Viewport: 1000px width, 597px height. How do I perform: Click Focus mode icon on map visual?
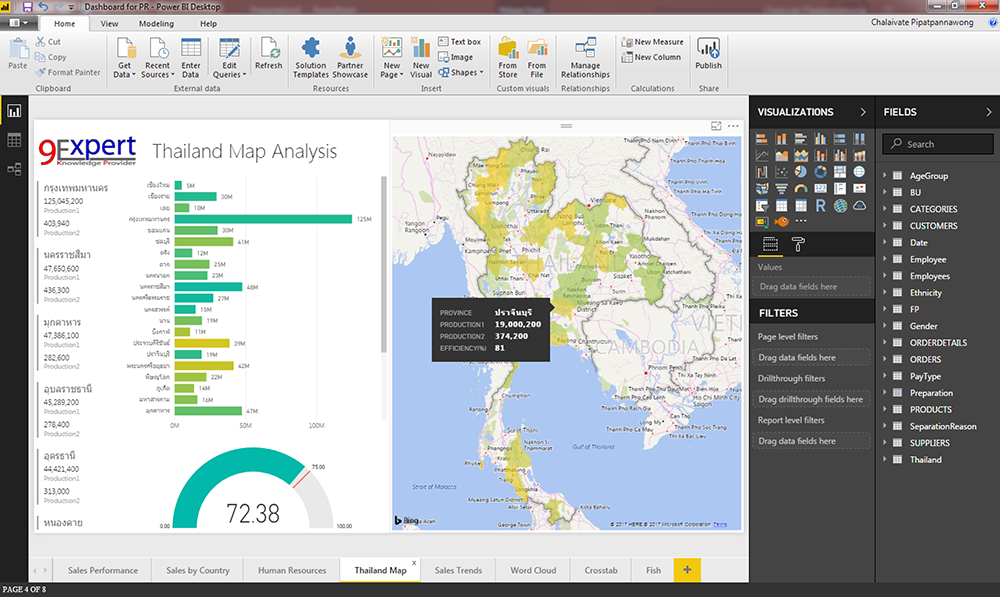coord(716,126)
